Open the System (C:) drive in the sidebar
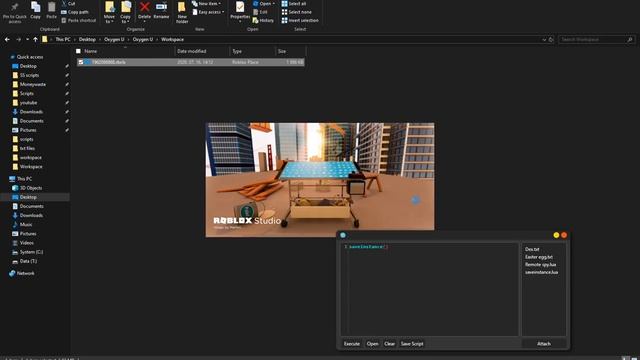Image resolution: width=640 pixels, height=360 pixels. pyautogui.click(x=31, y=252)
